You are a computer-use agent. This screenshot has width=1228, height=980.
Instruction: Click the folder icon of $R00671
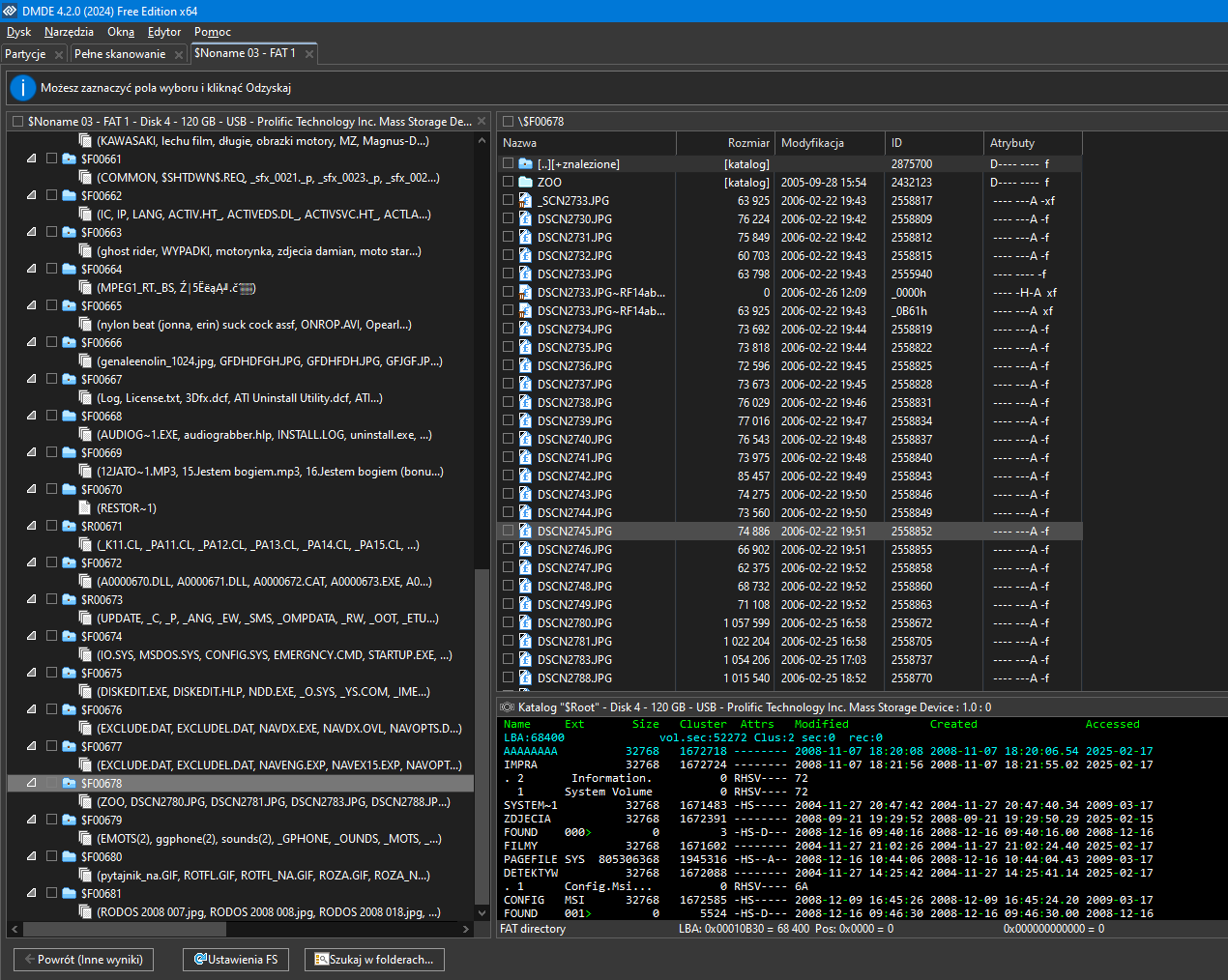70,526
